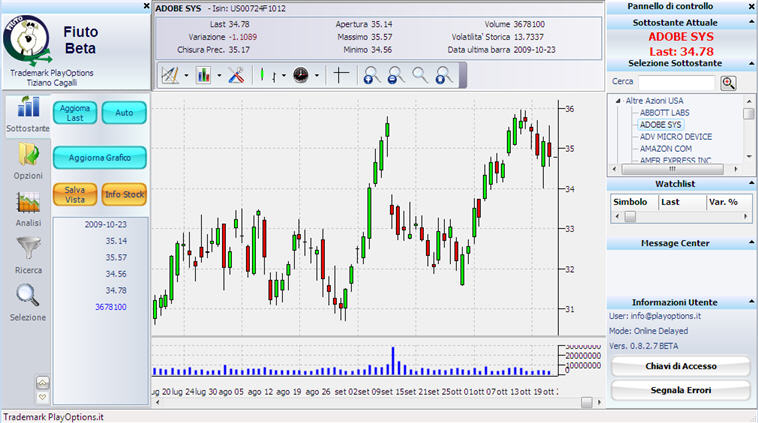This screenshot has width=758, height=423.
Task: Select AMAZON COM in the tree
Action: click(666, 149)
